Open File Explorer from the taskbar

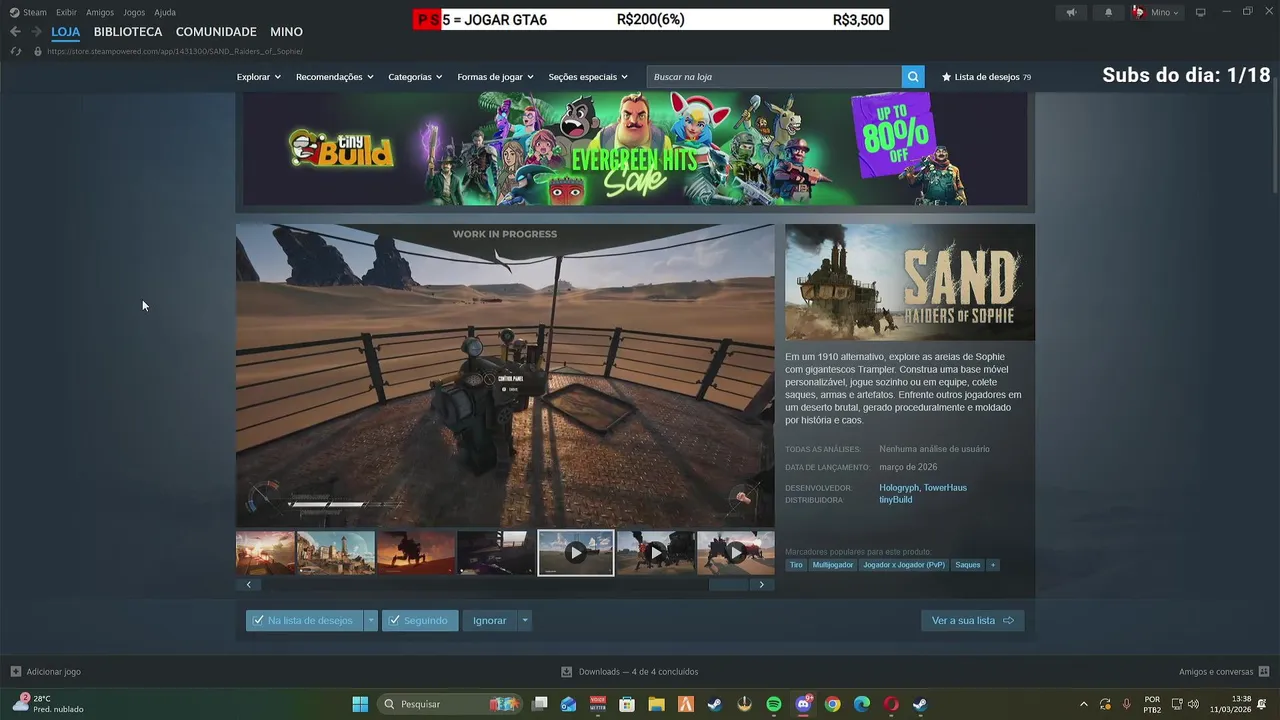(656, 704)
